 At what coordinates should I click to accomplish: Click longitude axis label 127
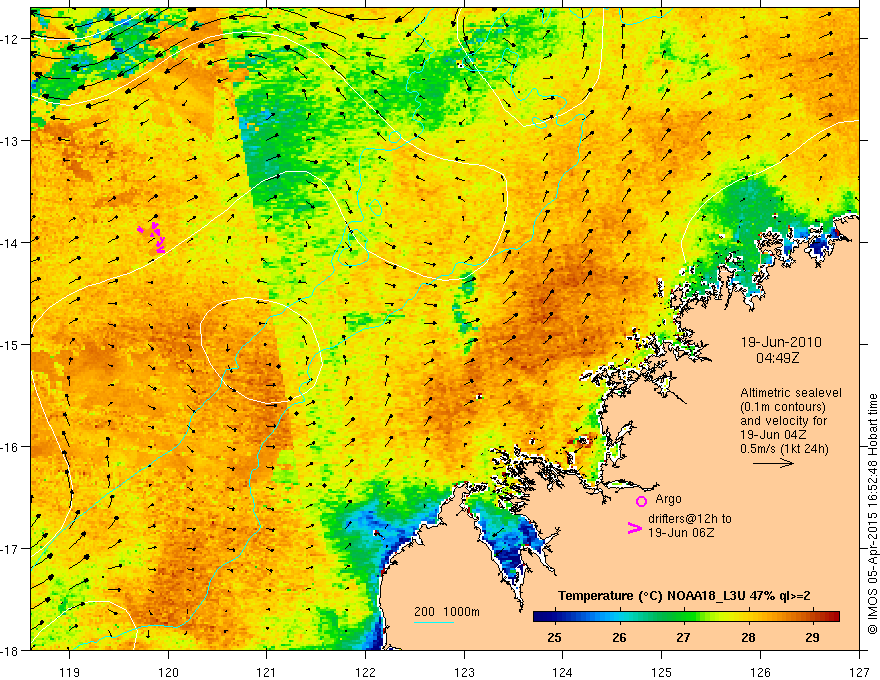(x=859, y=672)
